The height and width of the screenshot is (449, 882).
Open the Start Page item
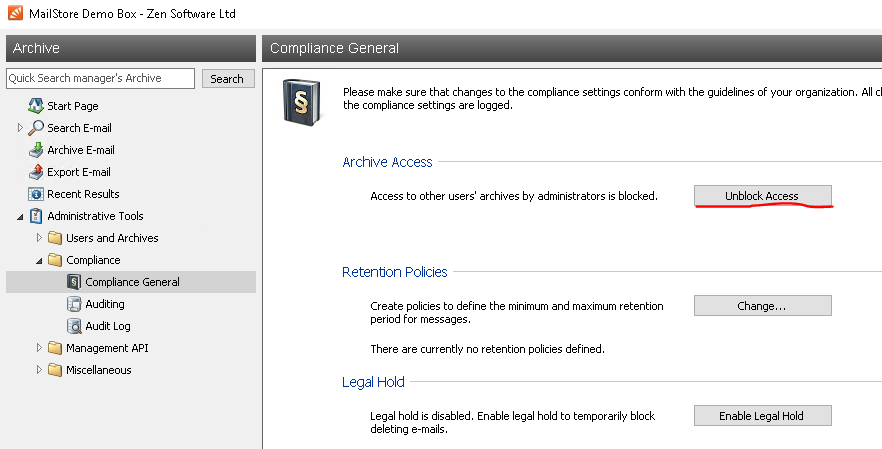click(x=73, y=106)
